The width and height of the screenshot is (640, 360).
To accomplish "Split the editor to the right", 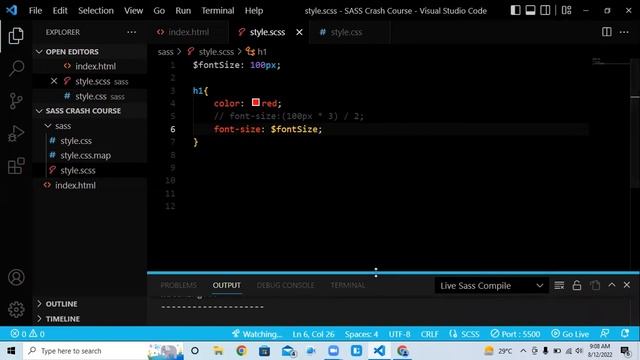I will tap(607, 32).
